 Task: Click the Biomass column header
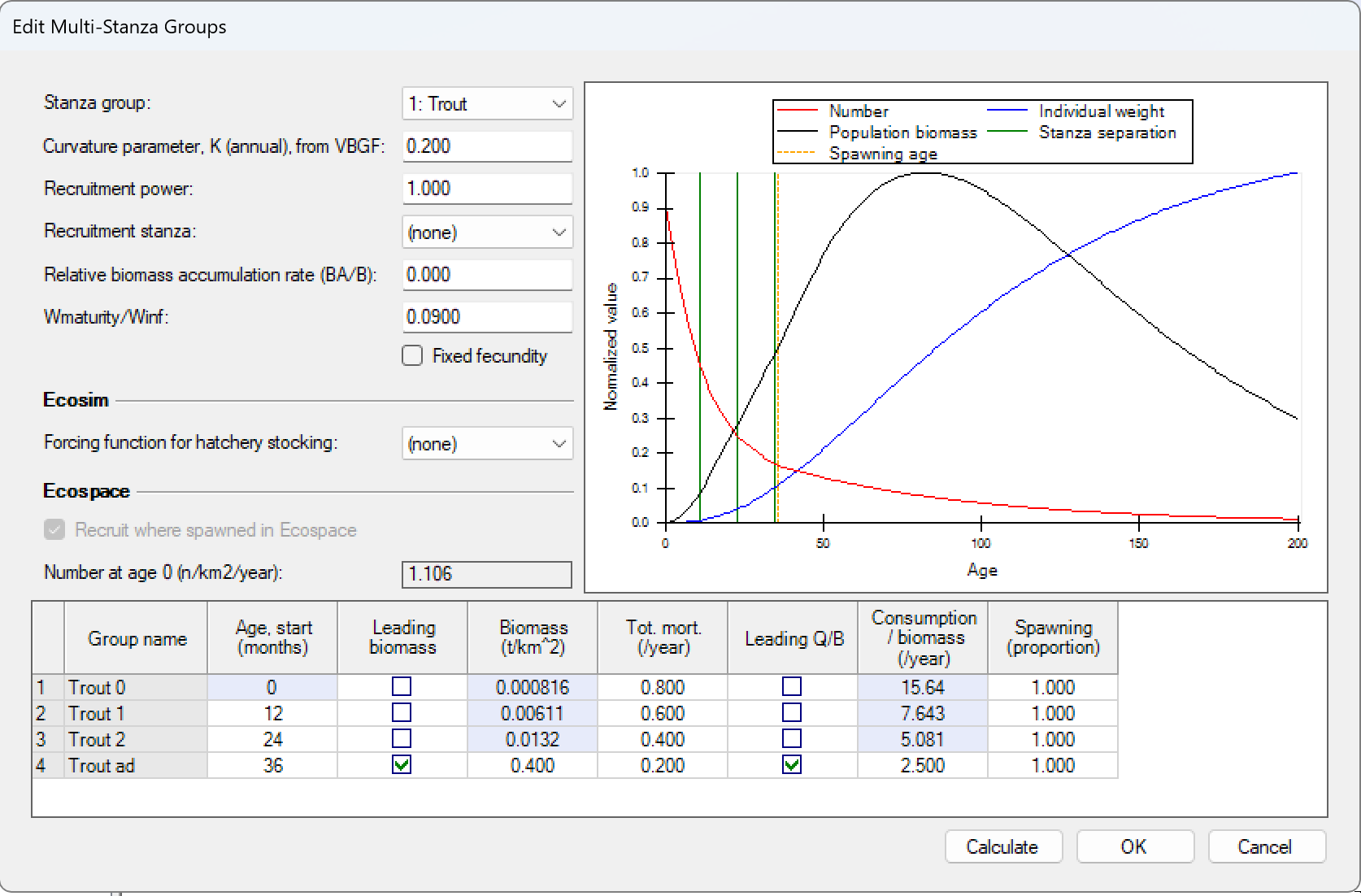click(x=533, y=638)
